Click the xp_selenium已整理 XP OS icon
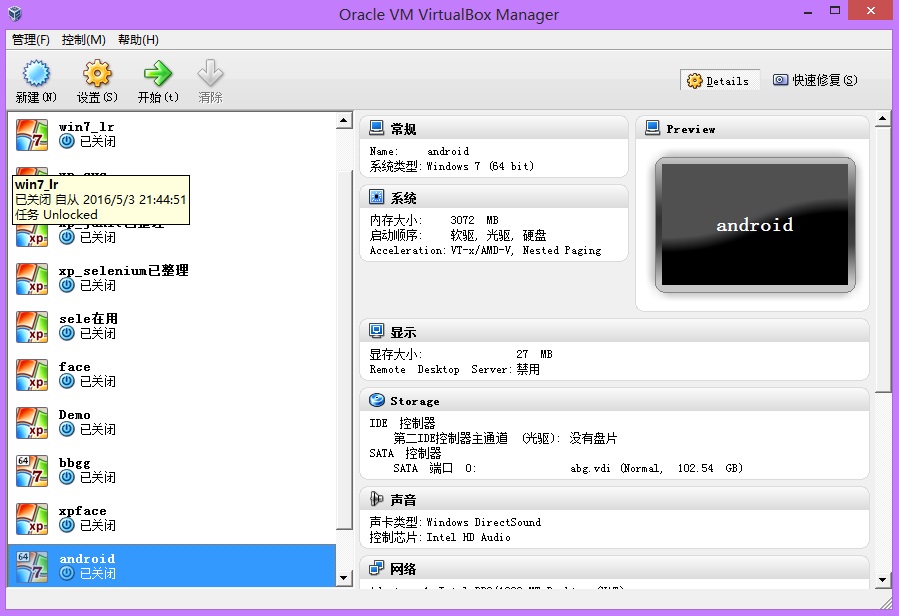The image size is (899, 616). click(x=32, y=279)
